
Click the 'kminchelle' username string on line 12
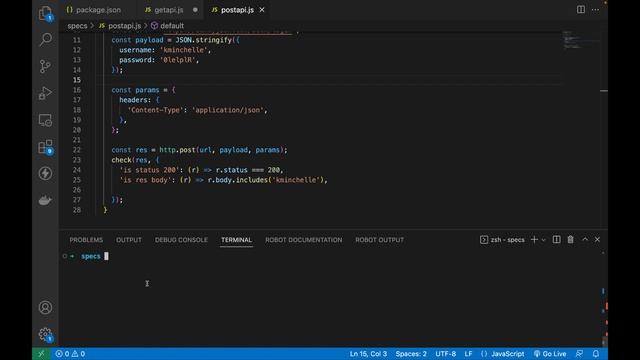pyautogui.click(x=184, y=50)
